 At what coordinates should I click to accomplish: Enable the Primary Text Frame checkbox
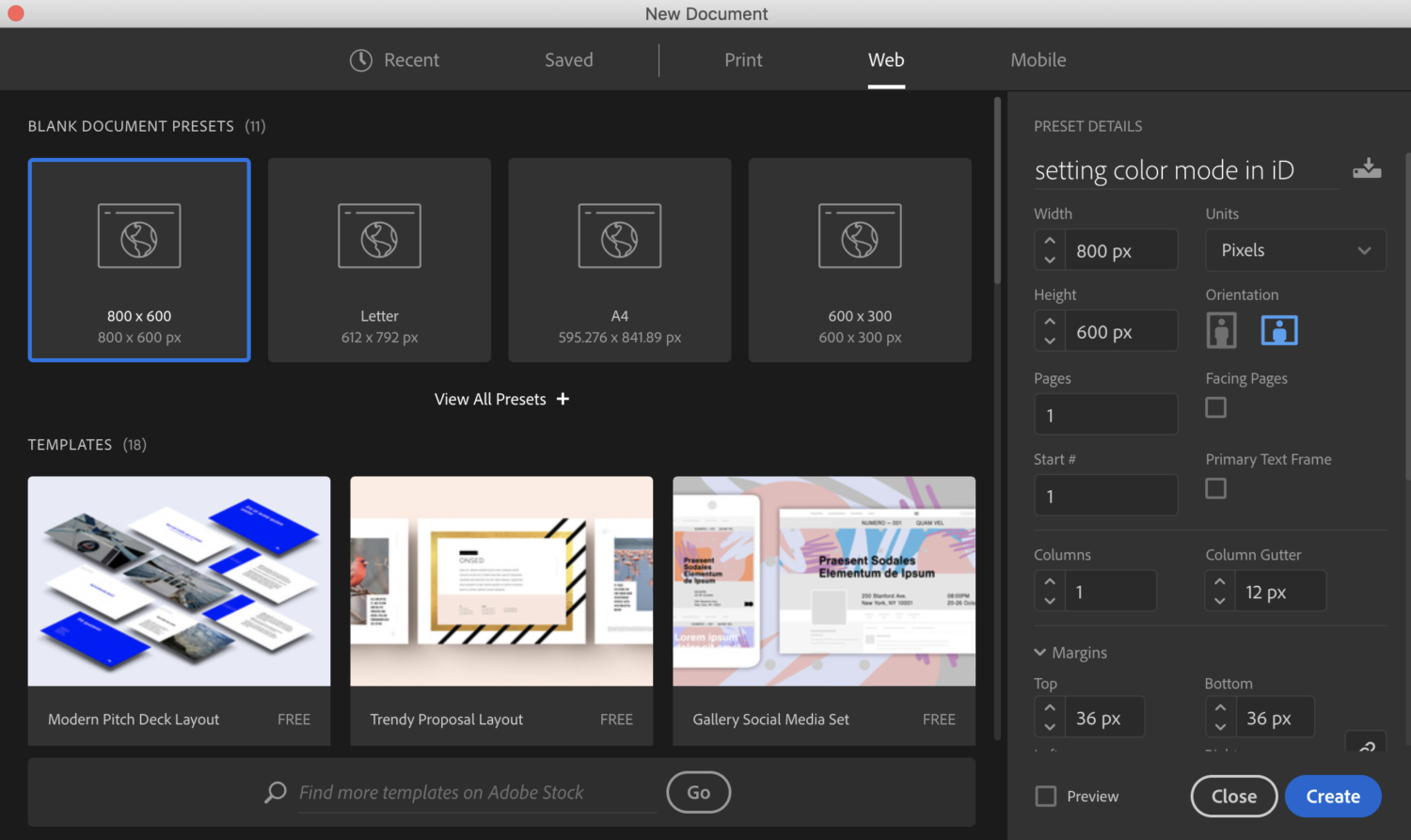(x=1215, y=488)
